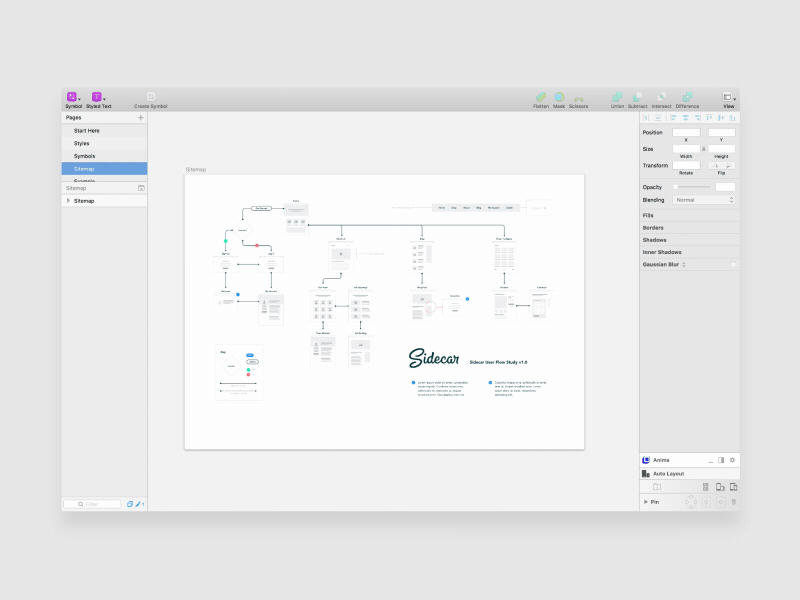Click the layer filter search field

click(x=95, y=504)
